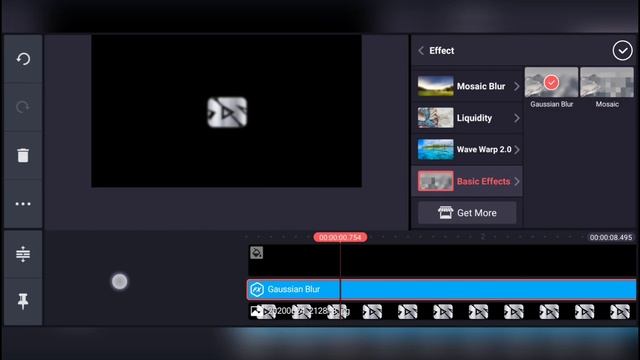Click the redo arrow icon
The height and width of the screenshot is (360, 640).
click(x=23, y=107)
